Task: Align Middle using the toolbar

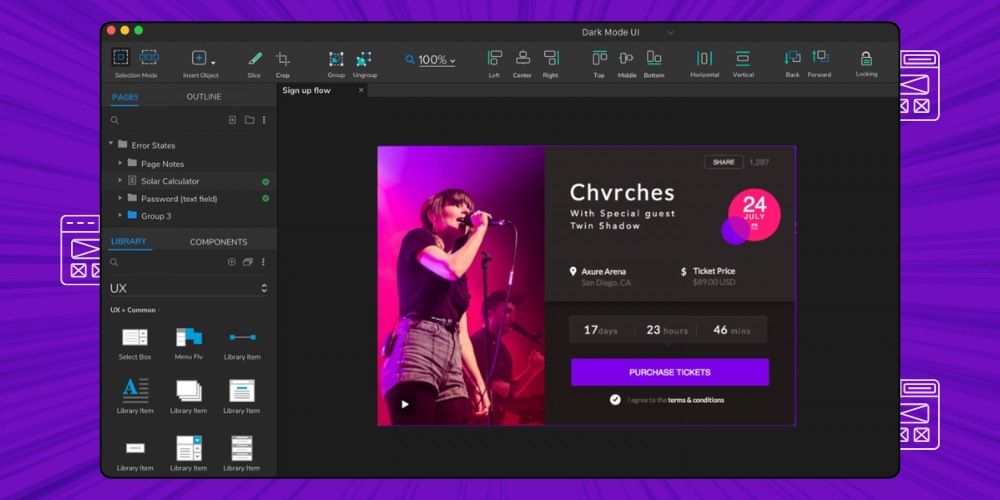Action: tap(626, 58)
